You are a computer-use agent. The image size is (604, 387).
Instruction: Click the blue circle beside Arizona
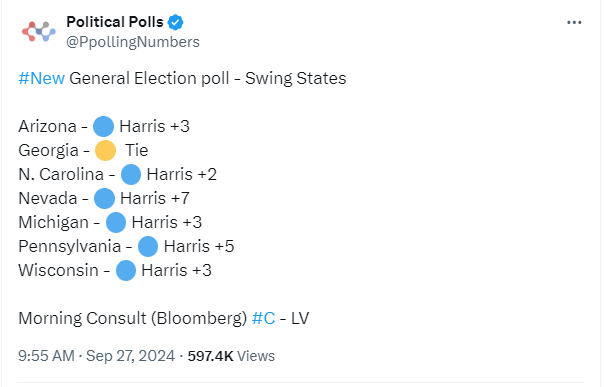(x=103, y=126)
